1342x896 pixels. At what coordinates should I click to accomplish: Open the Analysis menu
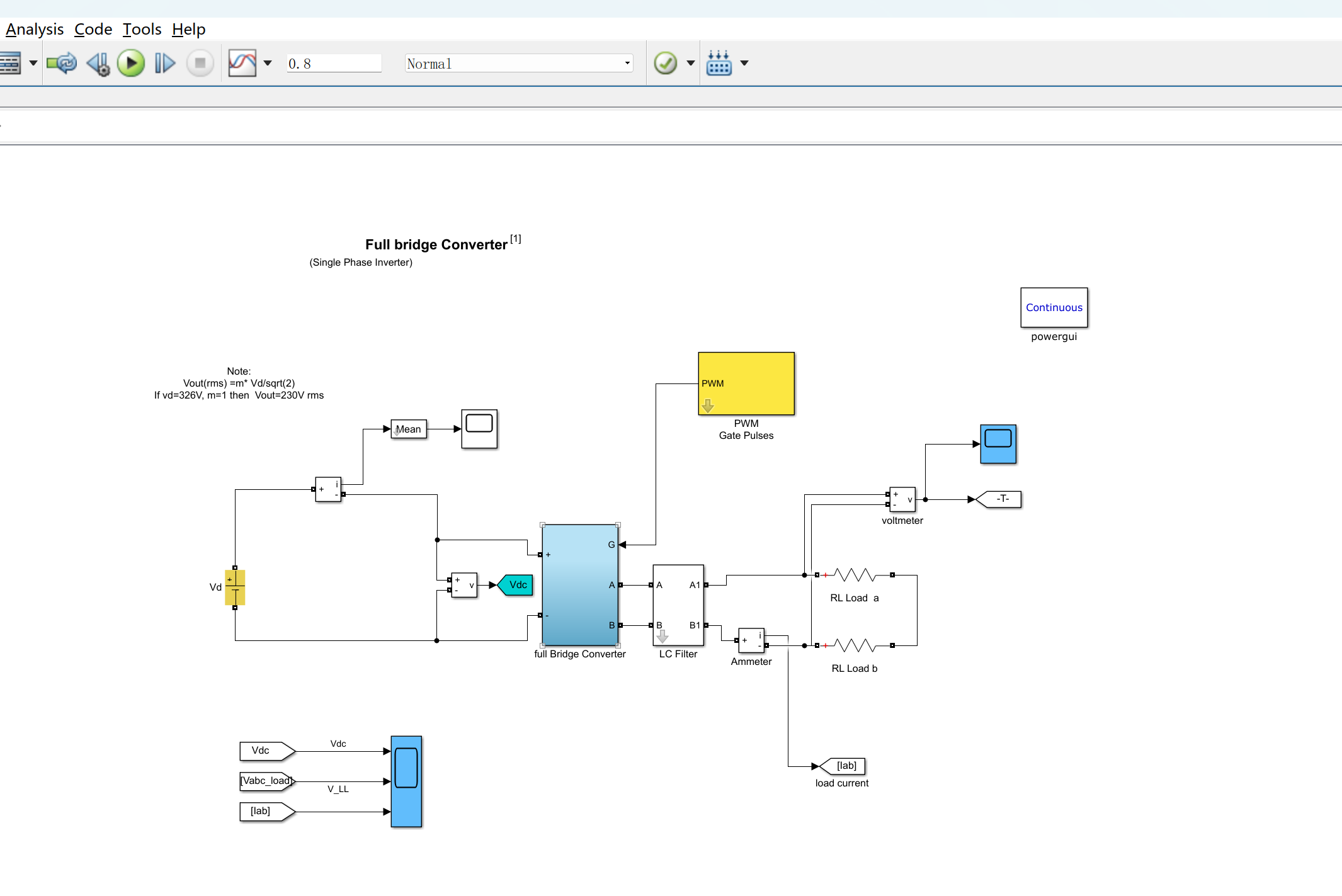[35, 29]
